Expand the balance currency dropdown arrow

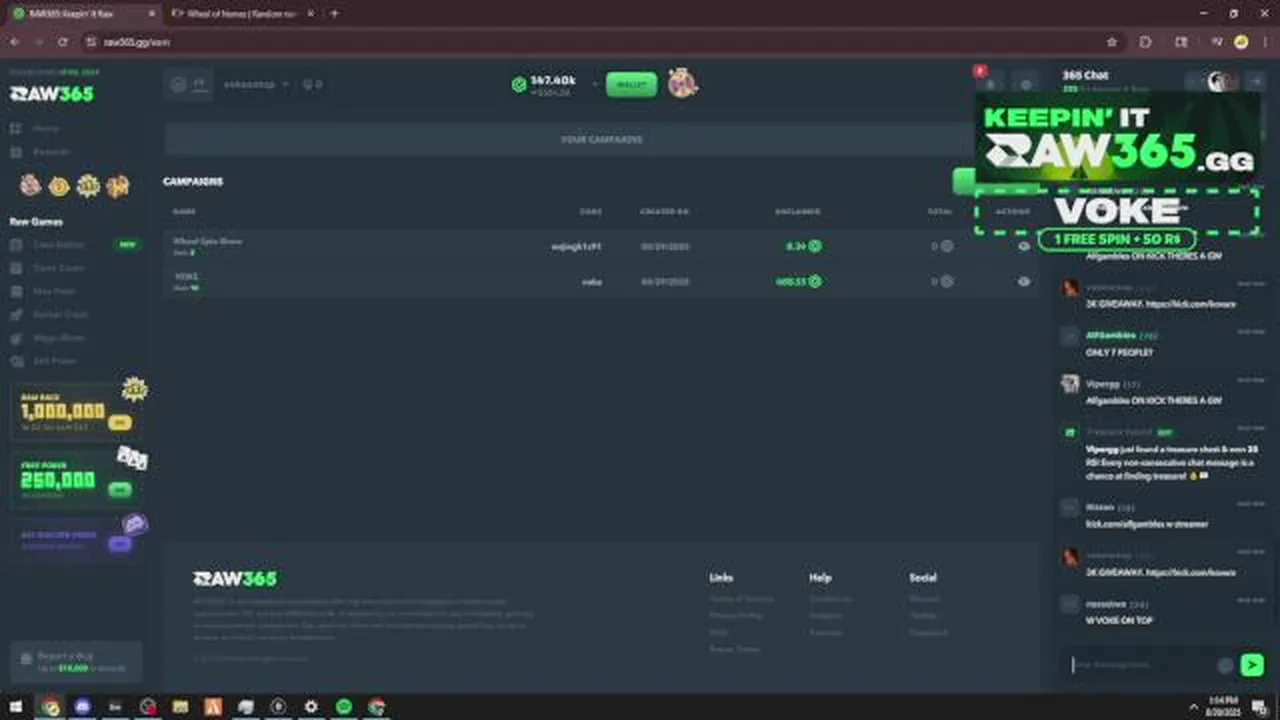(594, 85)
